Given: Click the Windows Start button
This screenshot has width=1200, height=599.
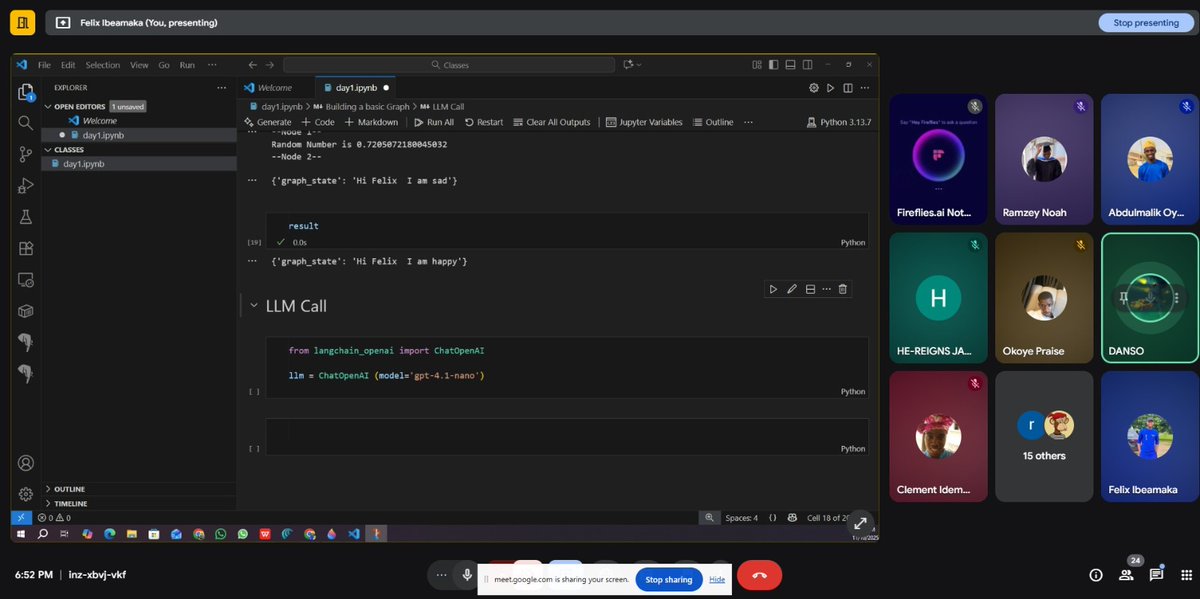Looking at the screenshot, I should (x=22, y=534).
